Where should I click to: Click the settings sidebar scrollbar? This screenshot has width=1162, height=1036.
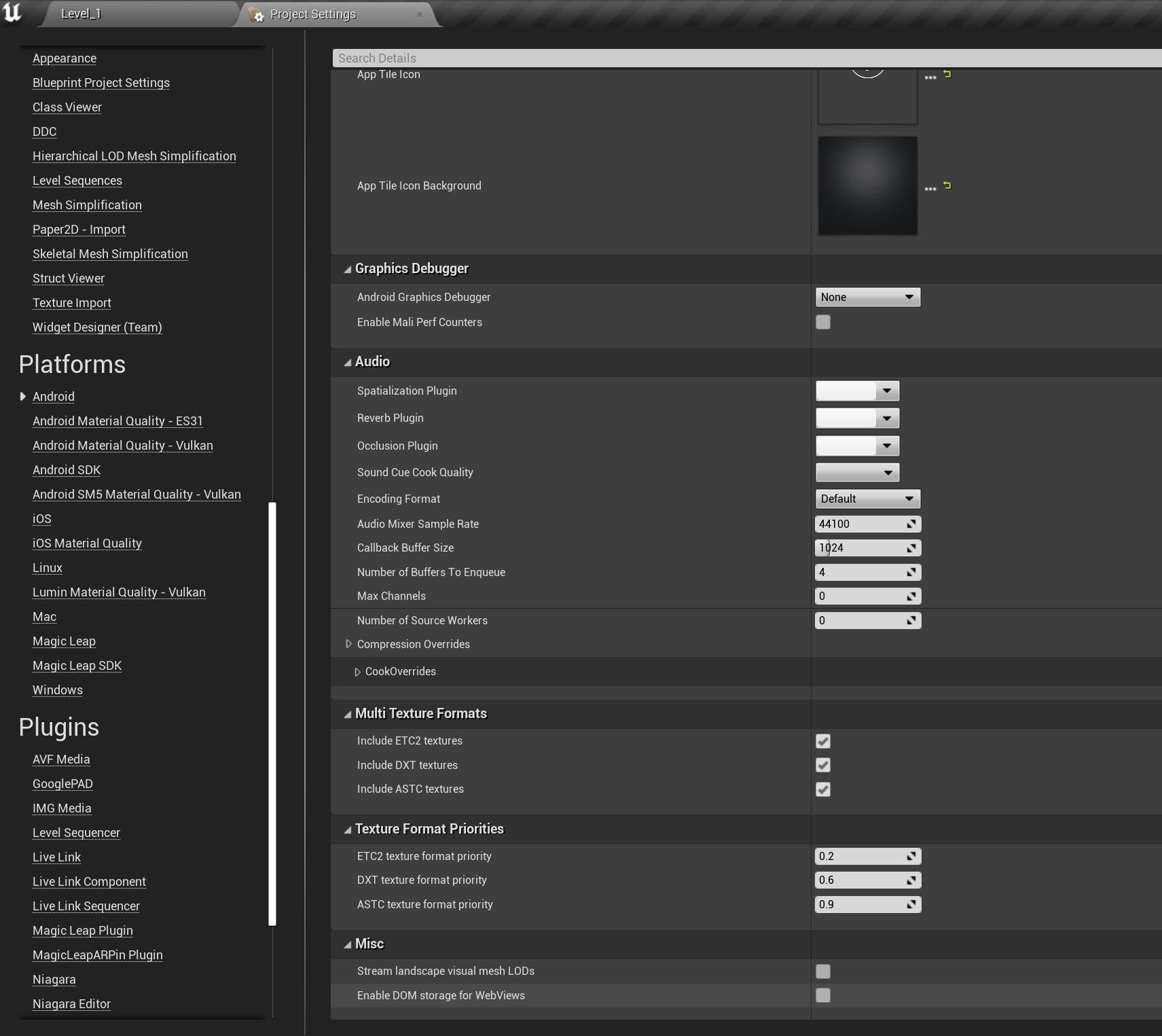coord(272,713)
